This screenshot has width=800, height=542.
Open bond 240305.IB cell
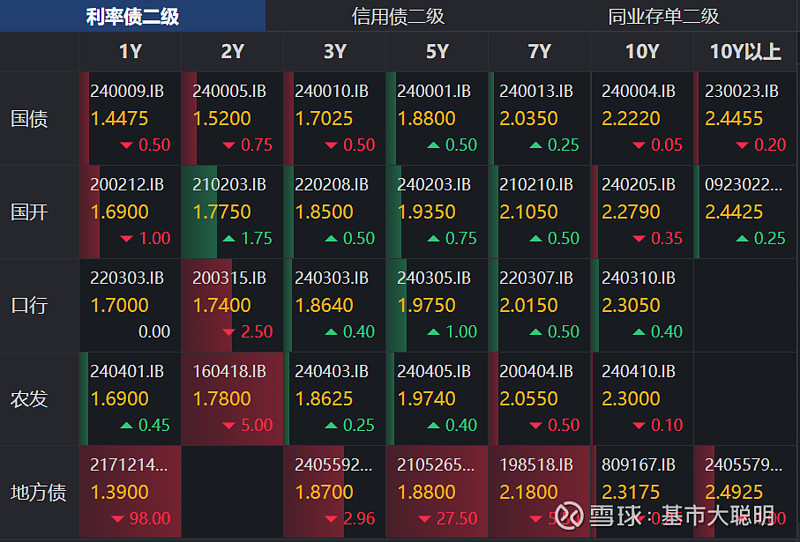pyautogui.click(x=437, y=305)
